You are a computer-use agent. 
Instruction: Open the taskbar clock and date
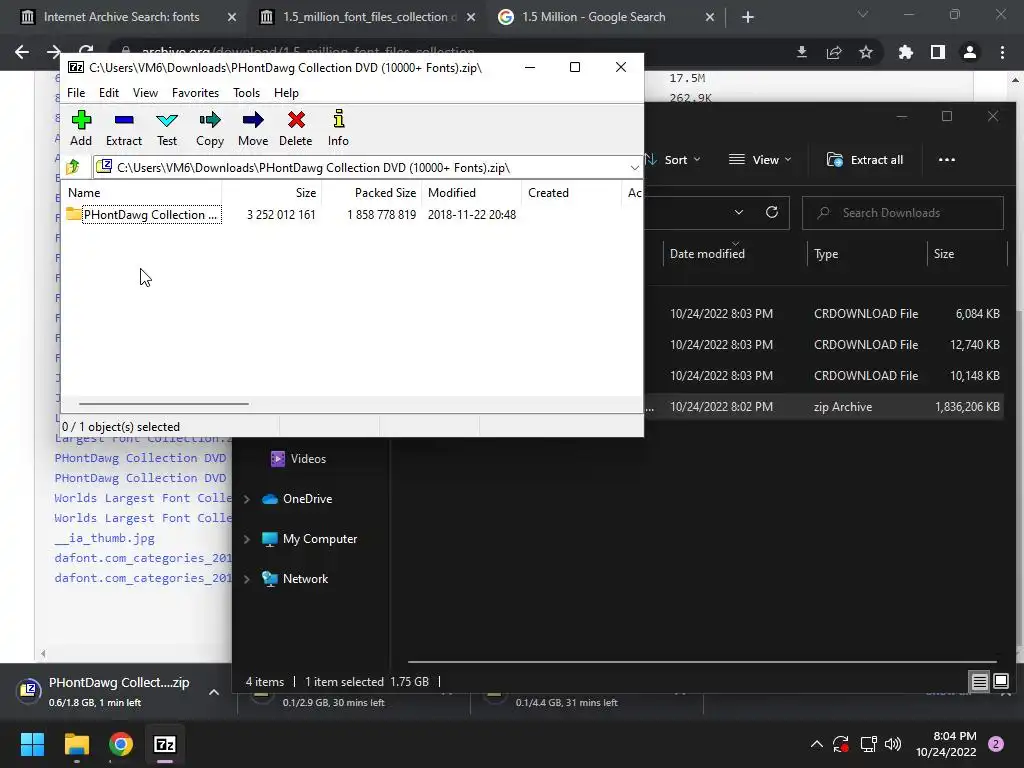946,744
